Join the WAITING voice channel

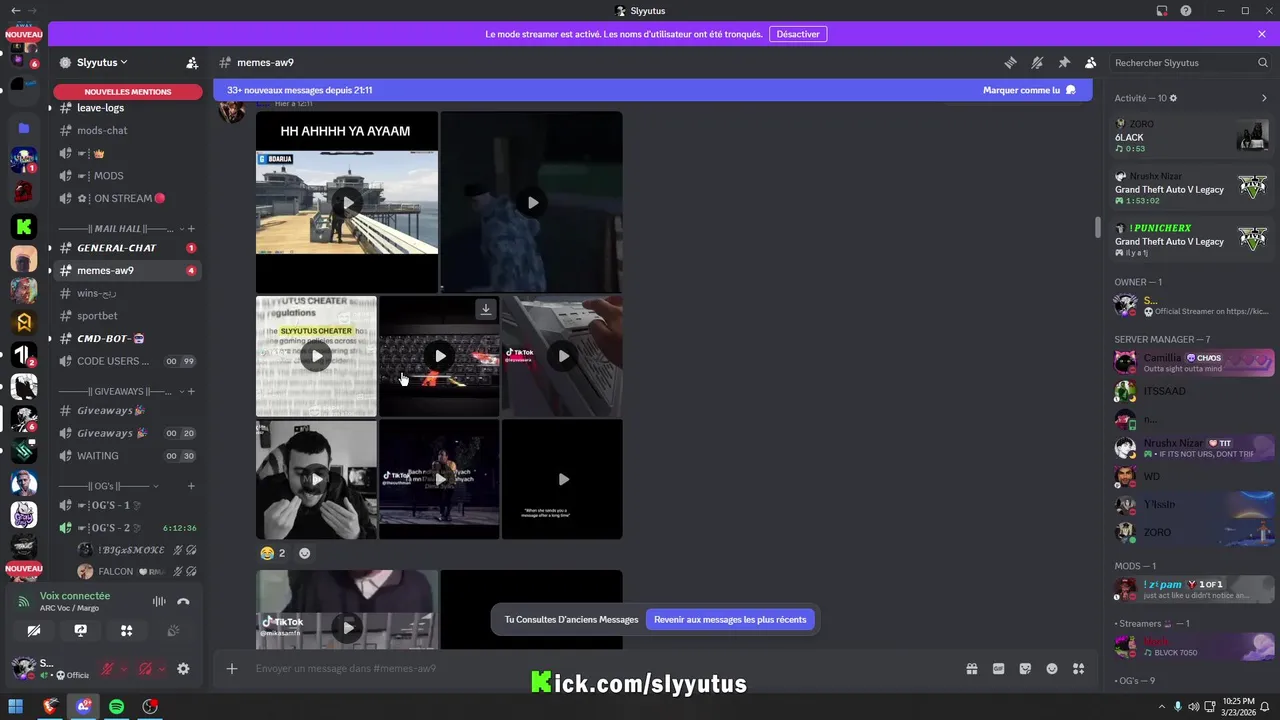(x=127, y=456)
